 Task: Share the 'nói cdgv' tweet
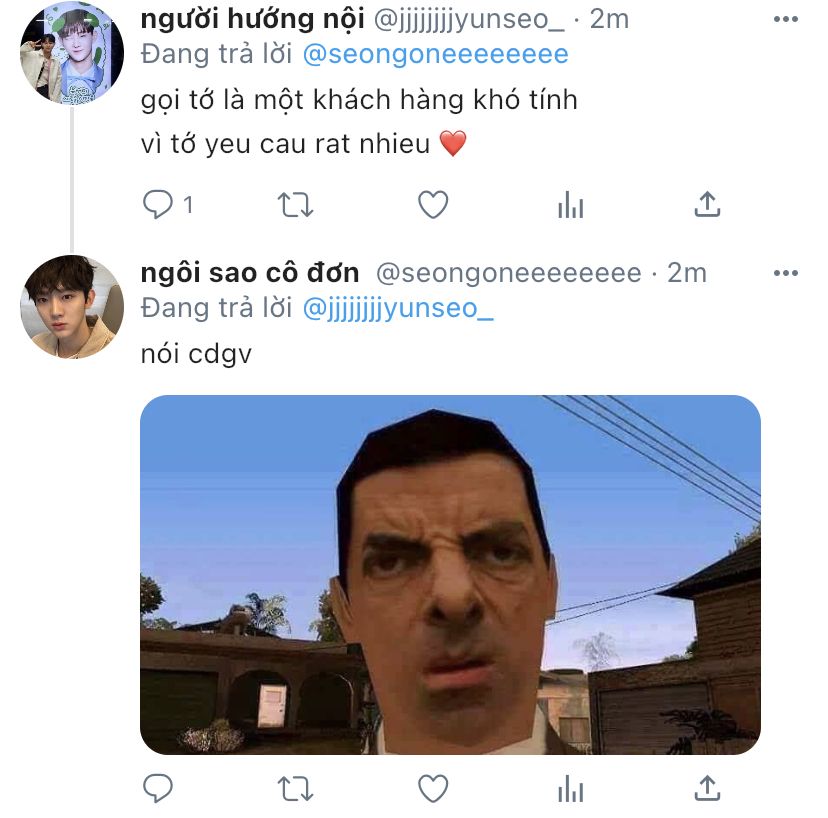point(707,788)
